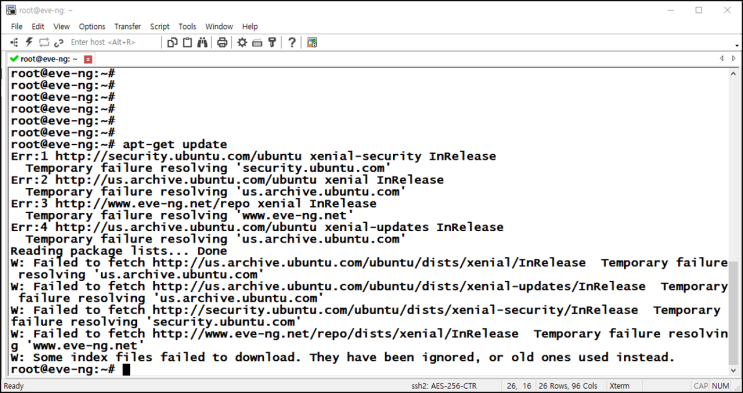This screenshot has height=393, width=743.
Task: Click 'ssh2: AES-256-CTR' in status bar
Action: point(444,386)
